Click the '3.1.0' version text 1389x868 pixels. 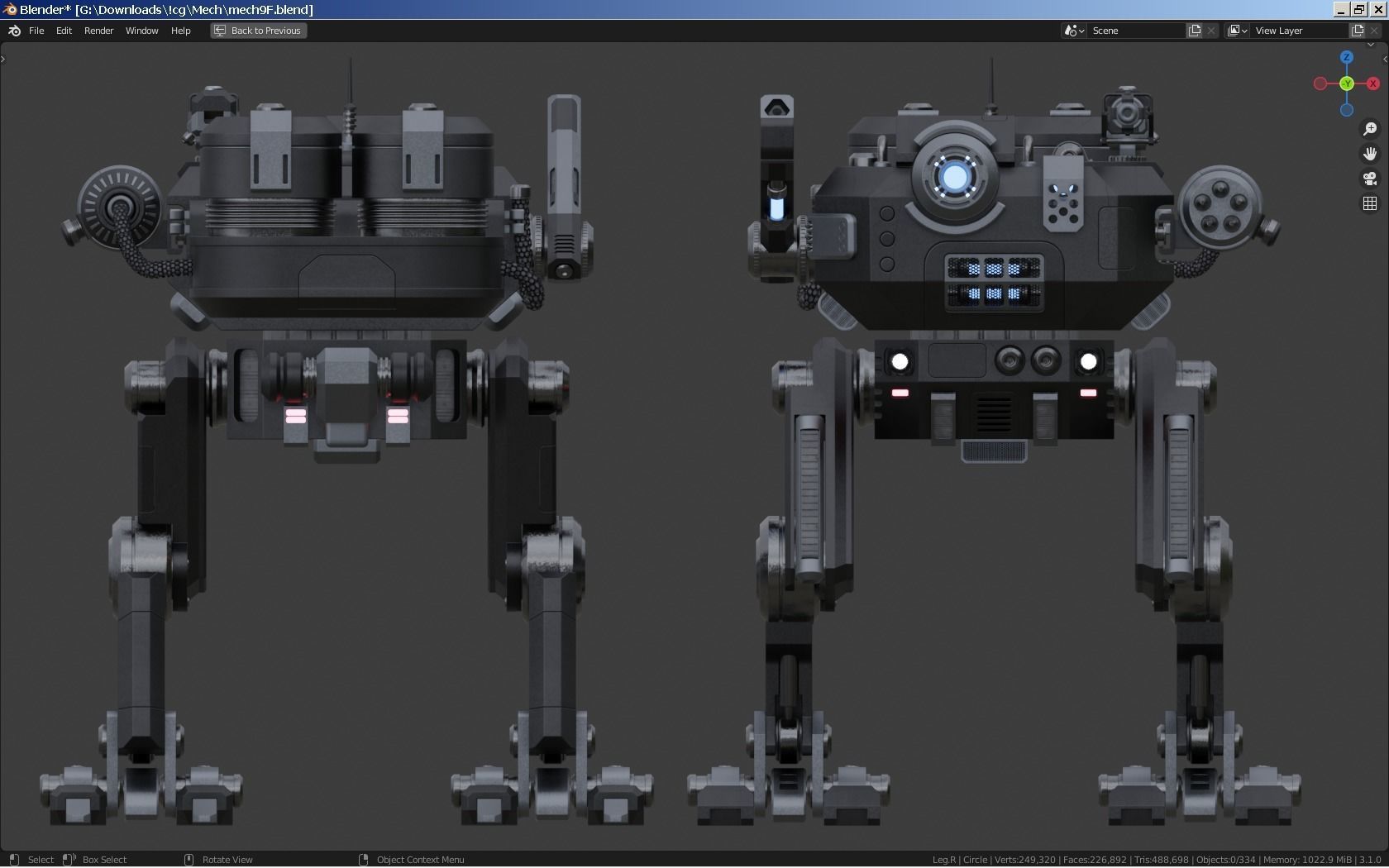[1370, 860]
